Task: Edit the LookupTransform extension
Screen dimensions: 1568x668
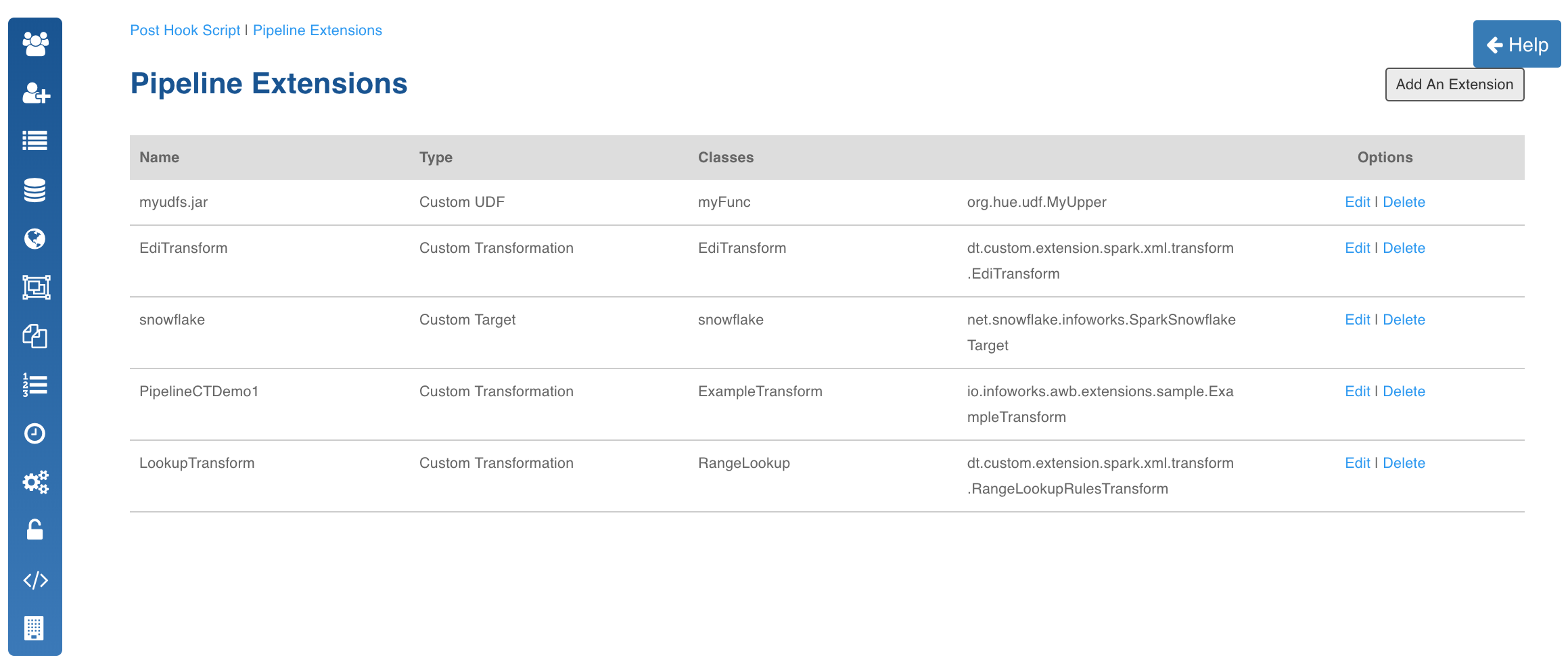Action: 1357,463
